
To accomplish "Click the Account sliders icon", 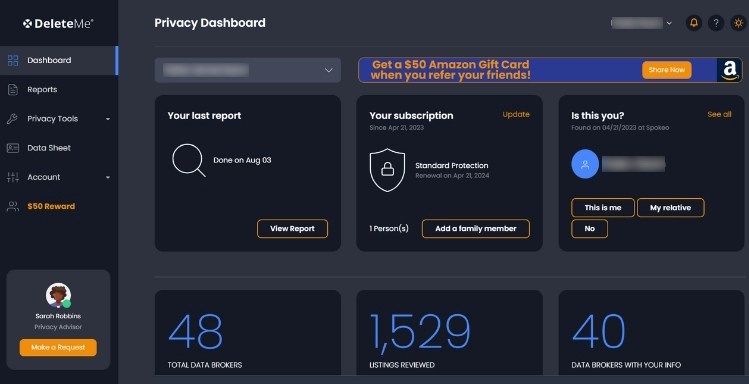I will [13, 177].
